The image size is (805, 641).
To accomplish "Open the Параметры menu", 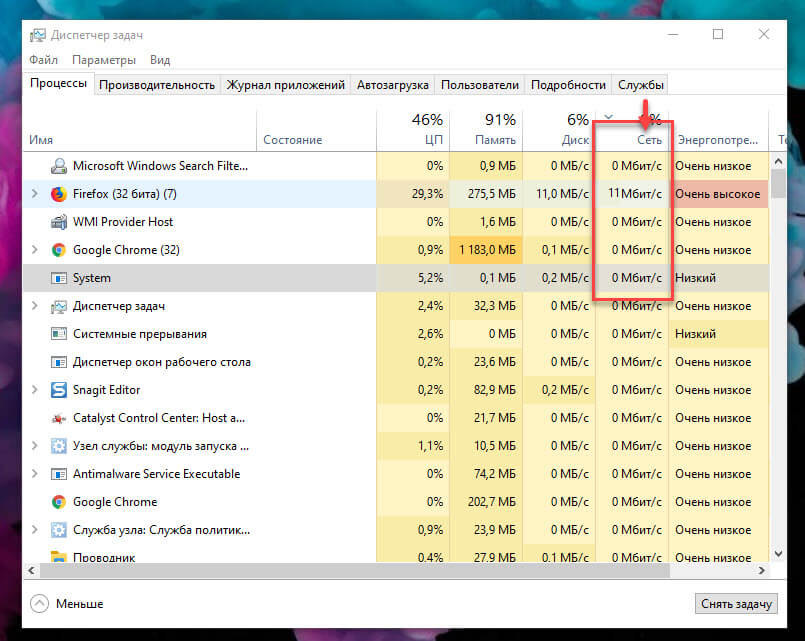I will coord(104,60).
